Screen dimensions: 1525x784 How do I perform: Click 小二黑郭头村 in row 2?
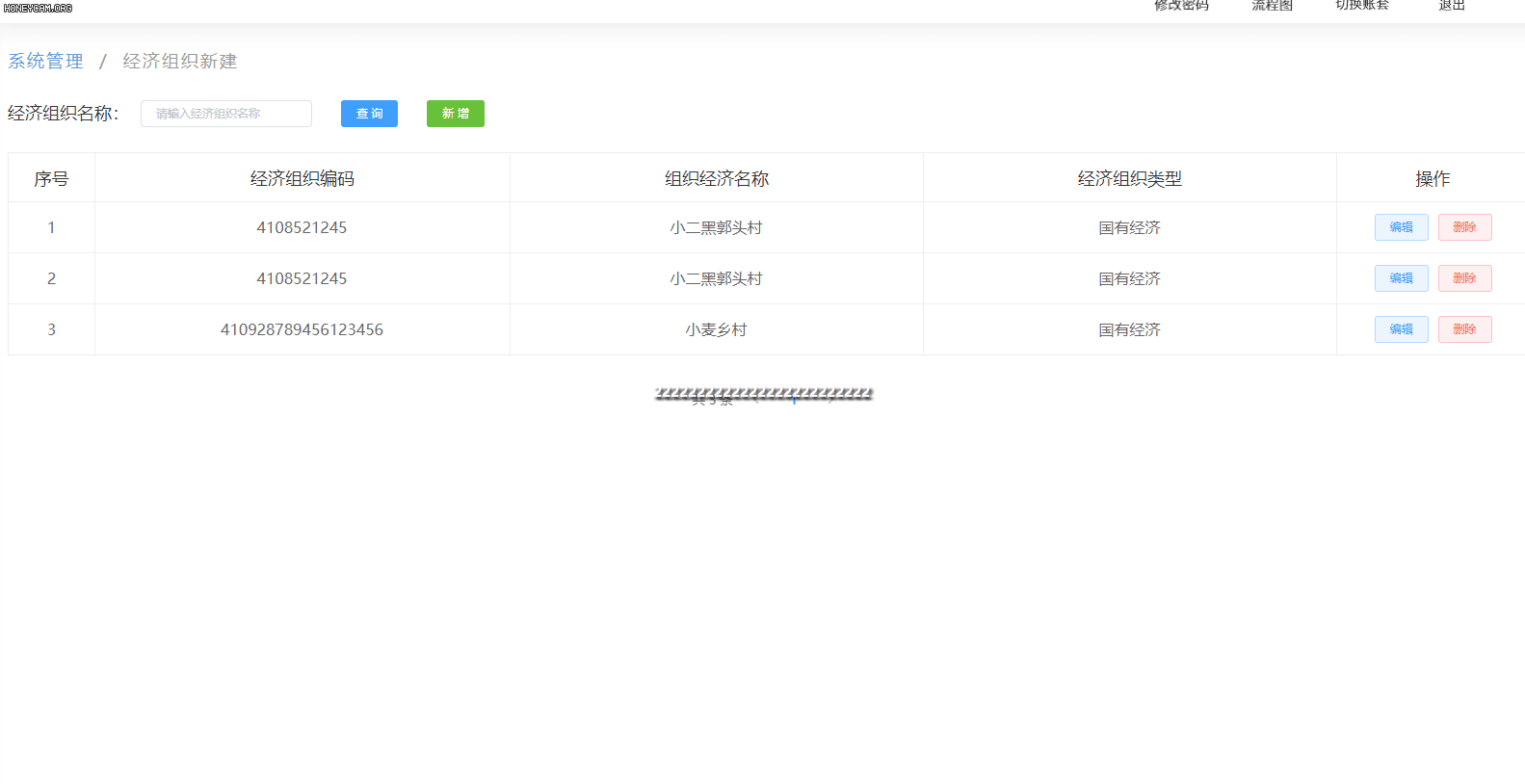point(717,278)
